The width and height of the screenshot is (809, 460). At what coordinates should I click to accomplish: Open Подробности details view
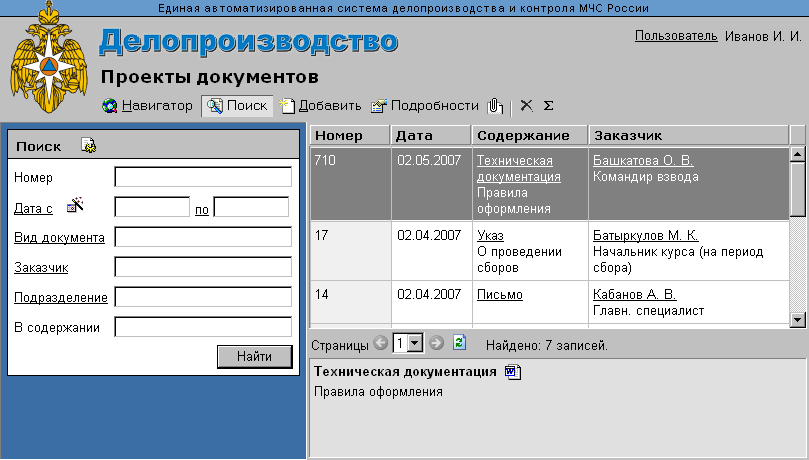[x=425, y=106]
